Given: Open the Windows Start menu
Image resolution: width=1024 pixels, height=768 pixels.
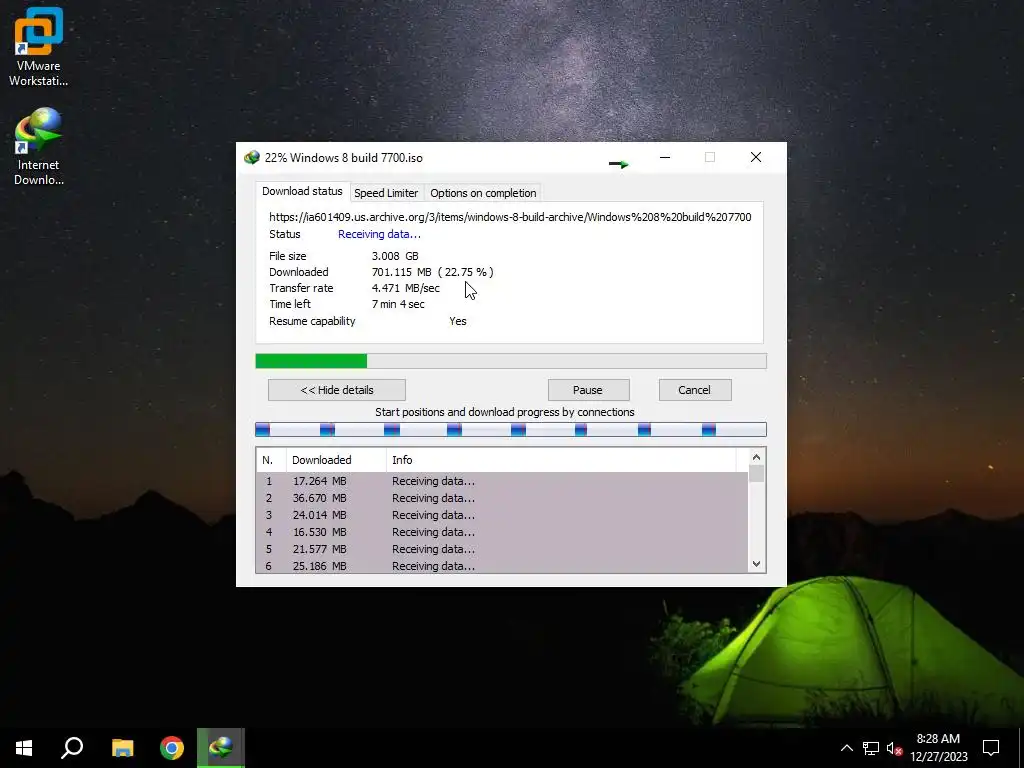Looking at the screenshot, I should [x=24, y=748].
